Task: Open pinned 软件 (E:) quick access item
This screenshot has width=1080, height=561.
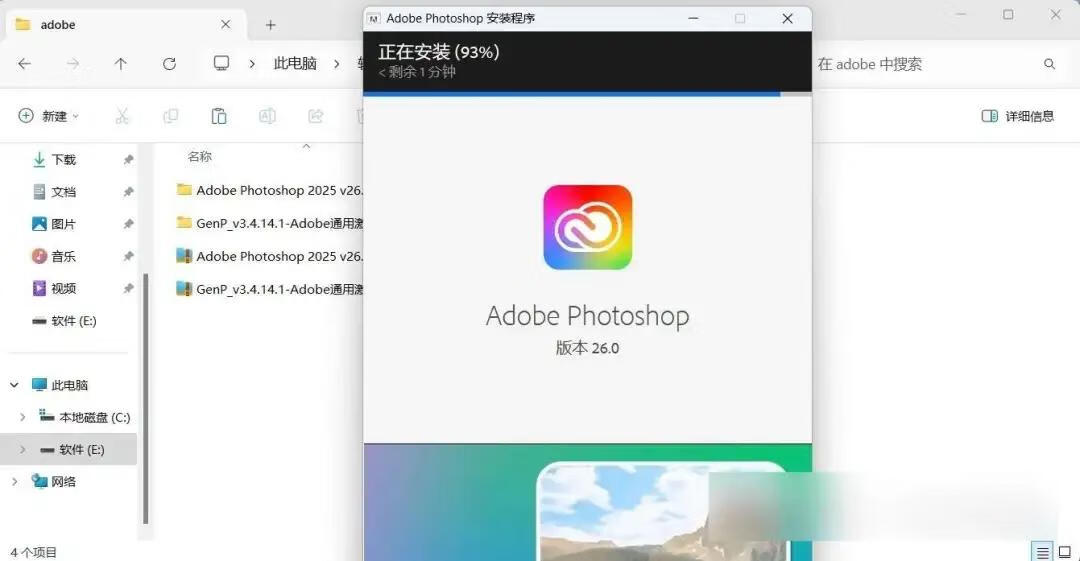Action: tap(74, 320)
